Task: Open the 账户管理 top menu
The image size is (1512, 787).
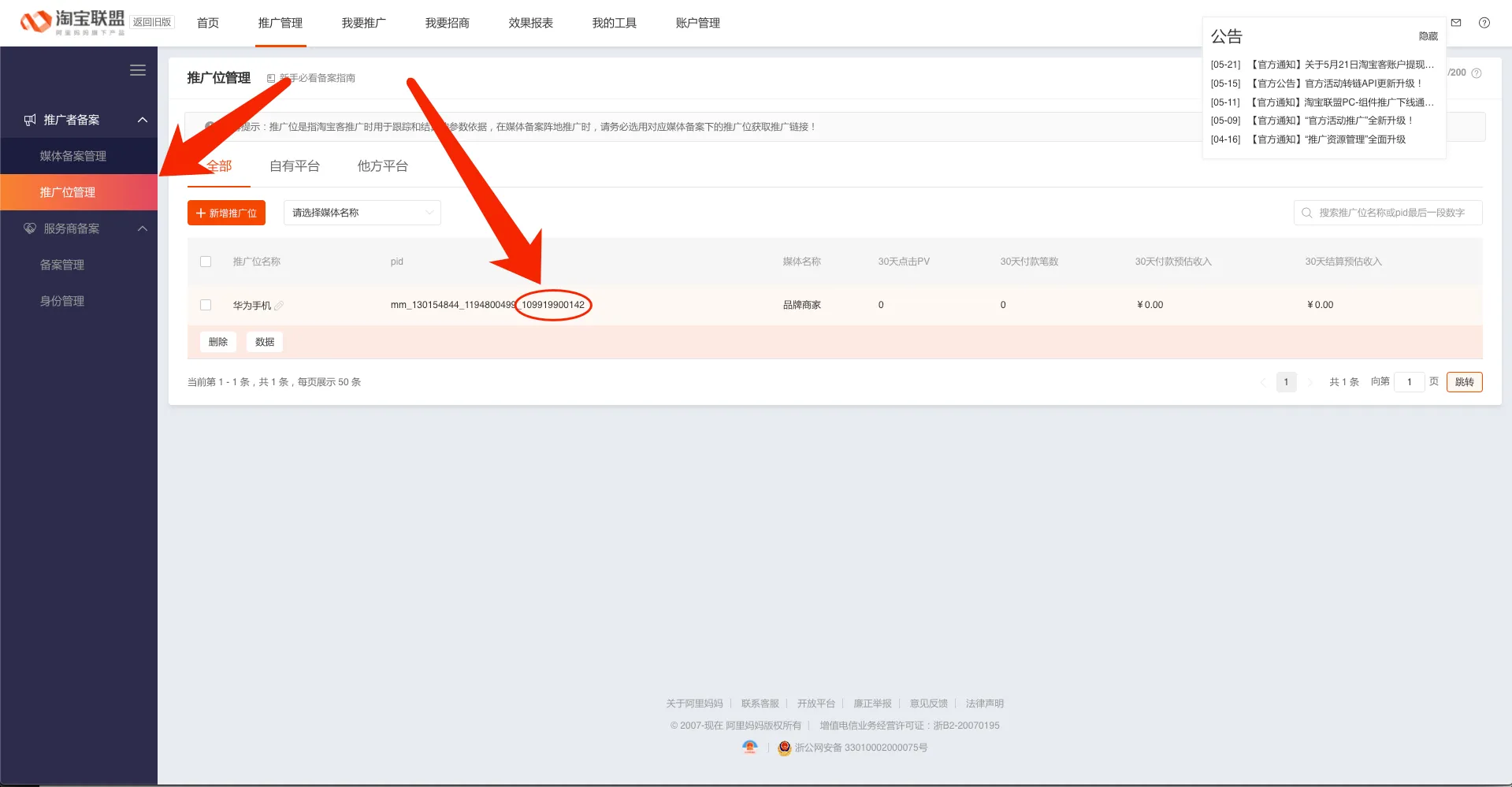Action: point(698,23)
